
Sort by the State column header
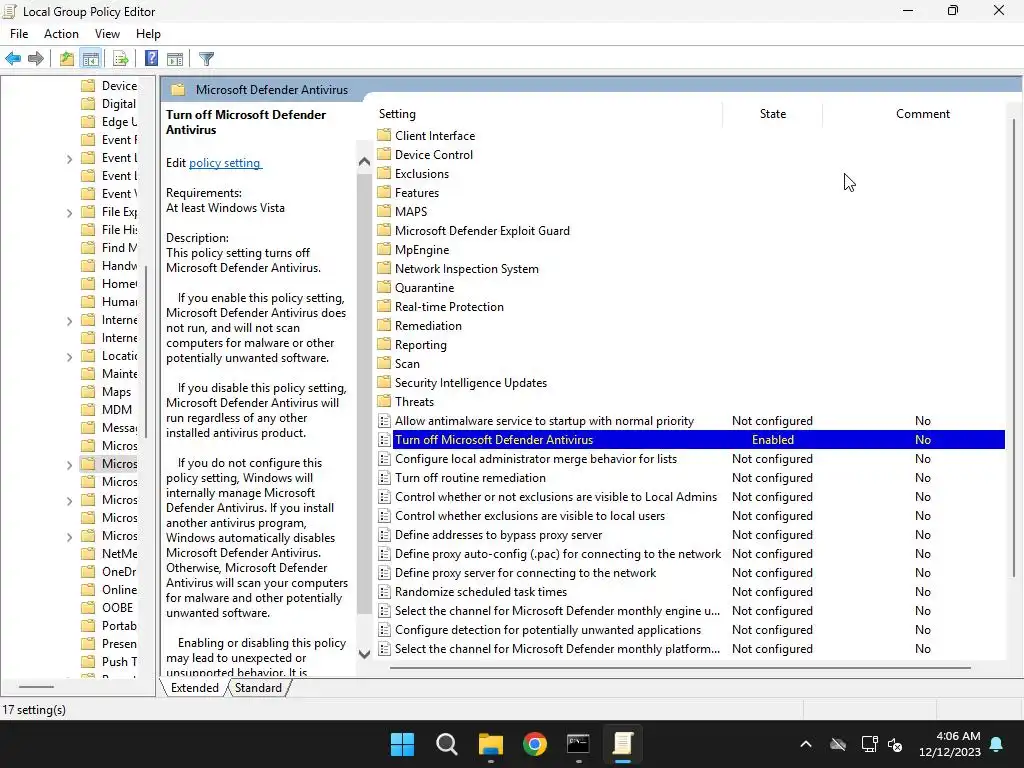(x=773, y=114)
